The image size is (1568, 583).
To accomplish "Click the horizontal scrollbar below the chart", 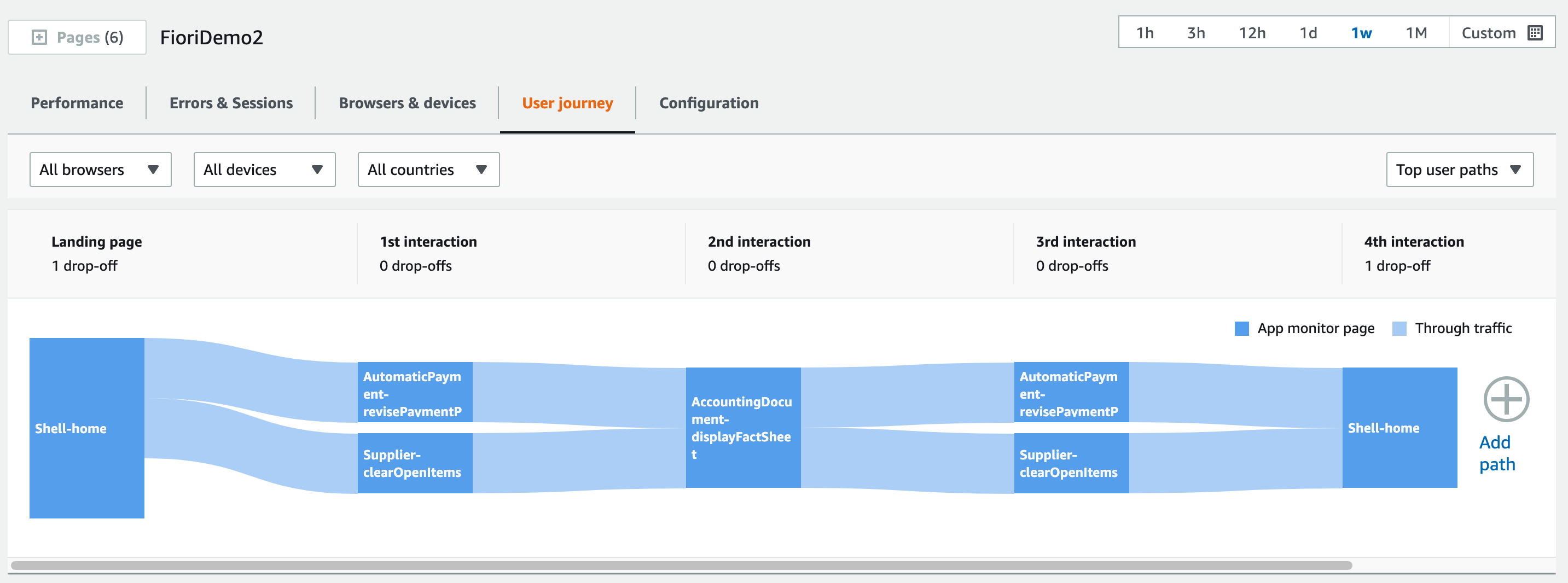I will click(681, 565).
